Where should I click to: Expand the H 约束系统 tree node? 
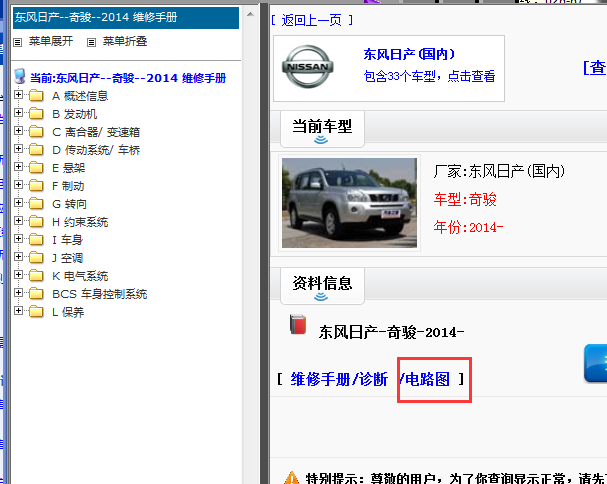pos(18,221)
